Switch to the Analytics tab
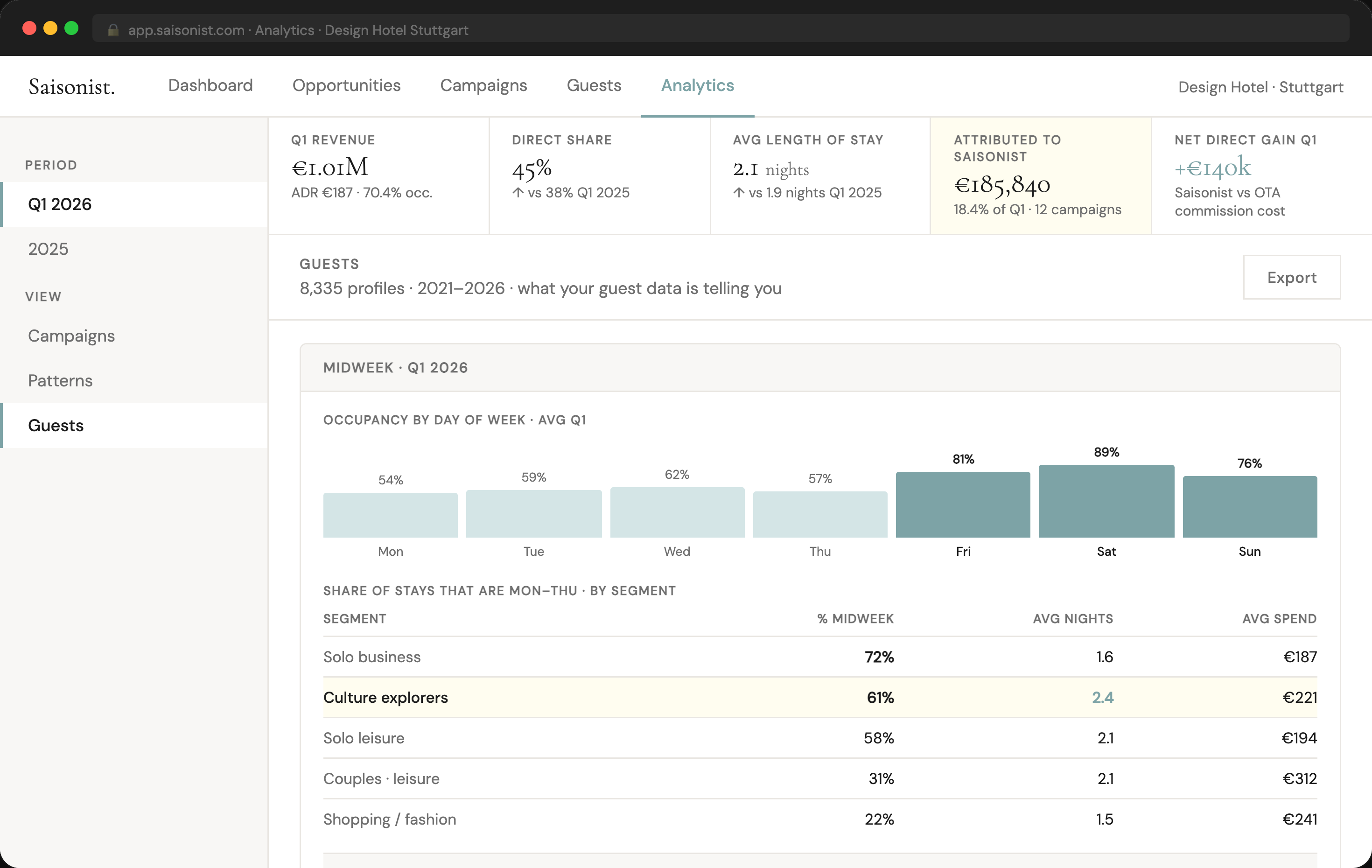Screen dimensions: 1372x868 pyautogui.click(x=697, y=85)
